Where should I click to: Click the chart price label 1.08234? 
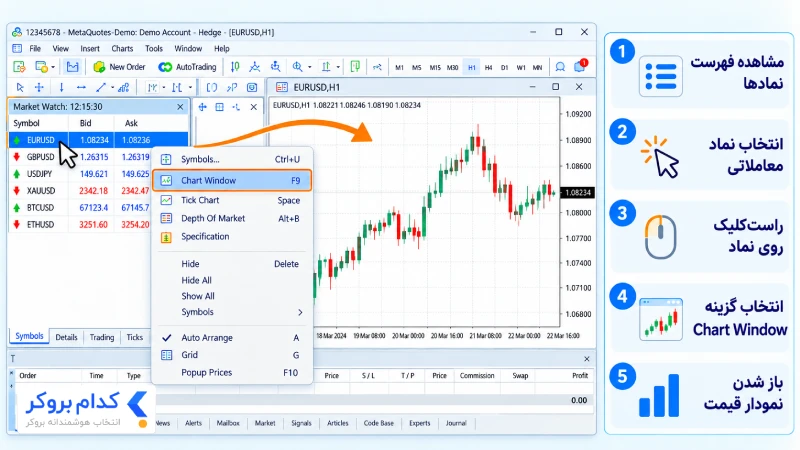[578, 192]
